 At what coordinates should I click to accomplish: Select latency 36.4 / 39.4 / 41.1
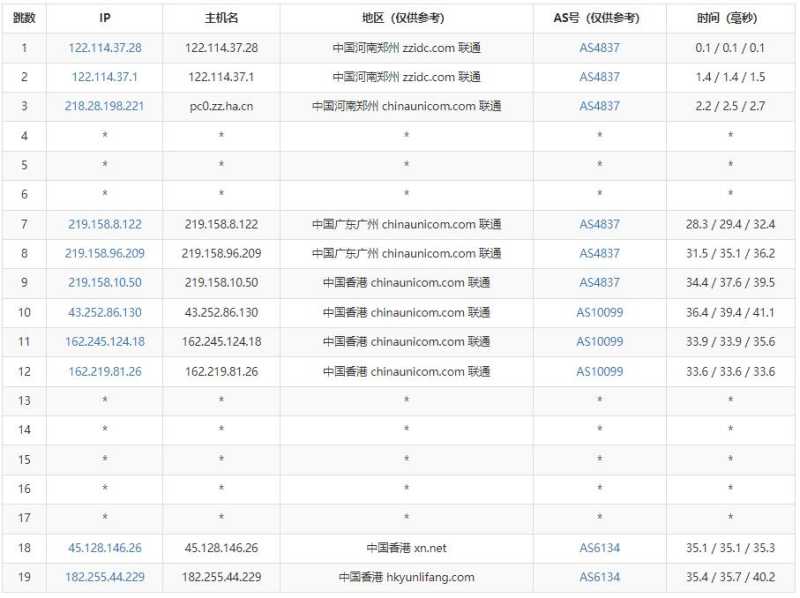pyautogui.click(x=730, y=312)
